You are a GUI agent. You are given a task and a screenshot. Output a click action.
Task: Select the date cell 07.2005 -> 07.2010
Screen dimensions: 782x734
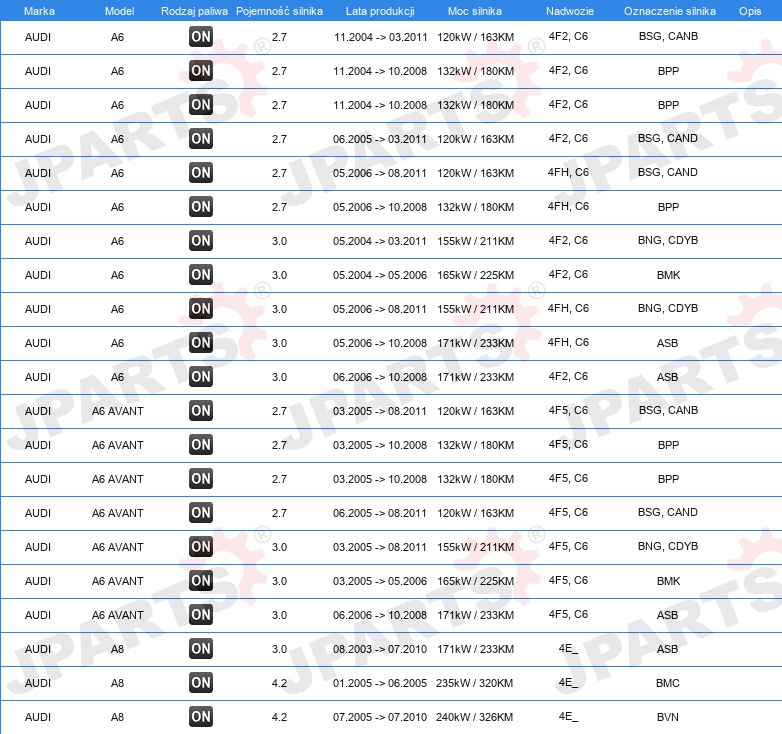pos(380,717)
